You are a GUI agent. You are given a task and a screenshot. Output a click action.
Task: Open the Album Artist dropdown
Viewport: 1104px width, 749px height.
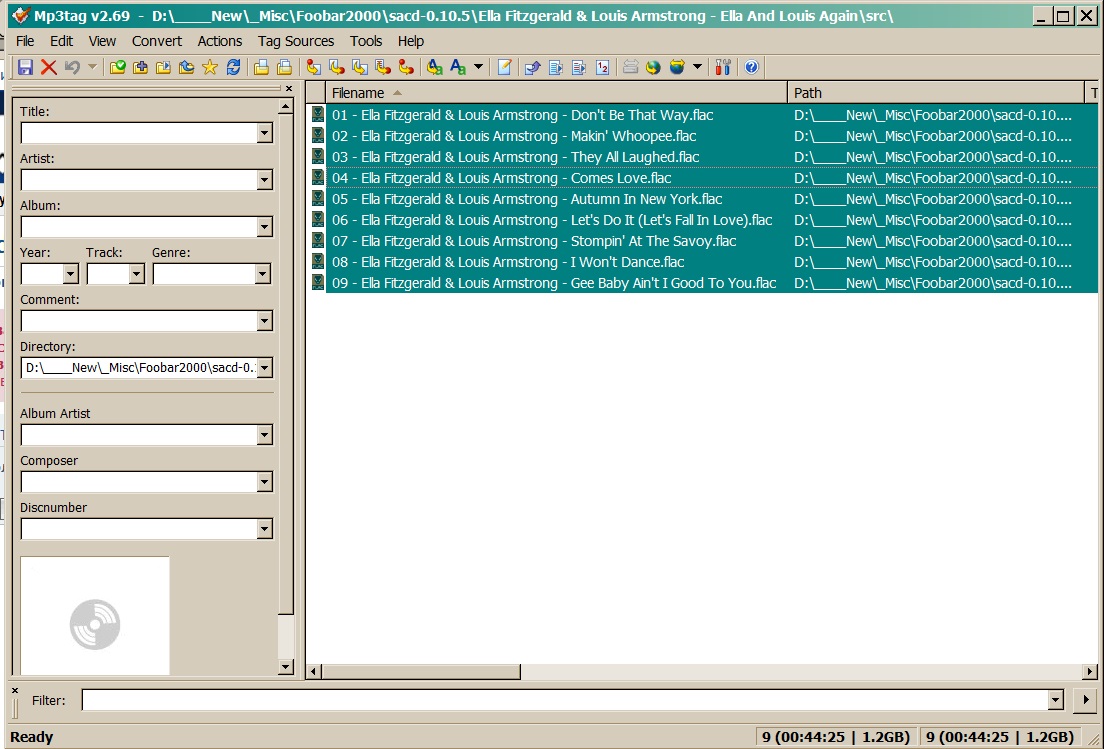(264, 436)
